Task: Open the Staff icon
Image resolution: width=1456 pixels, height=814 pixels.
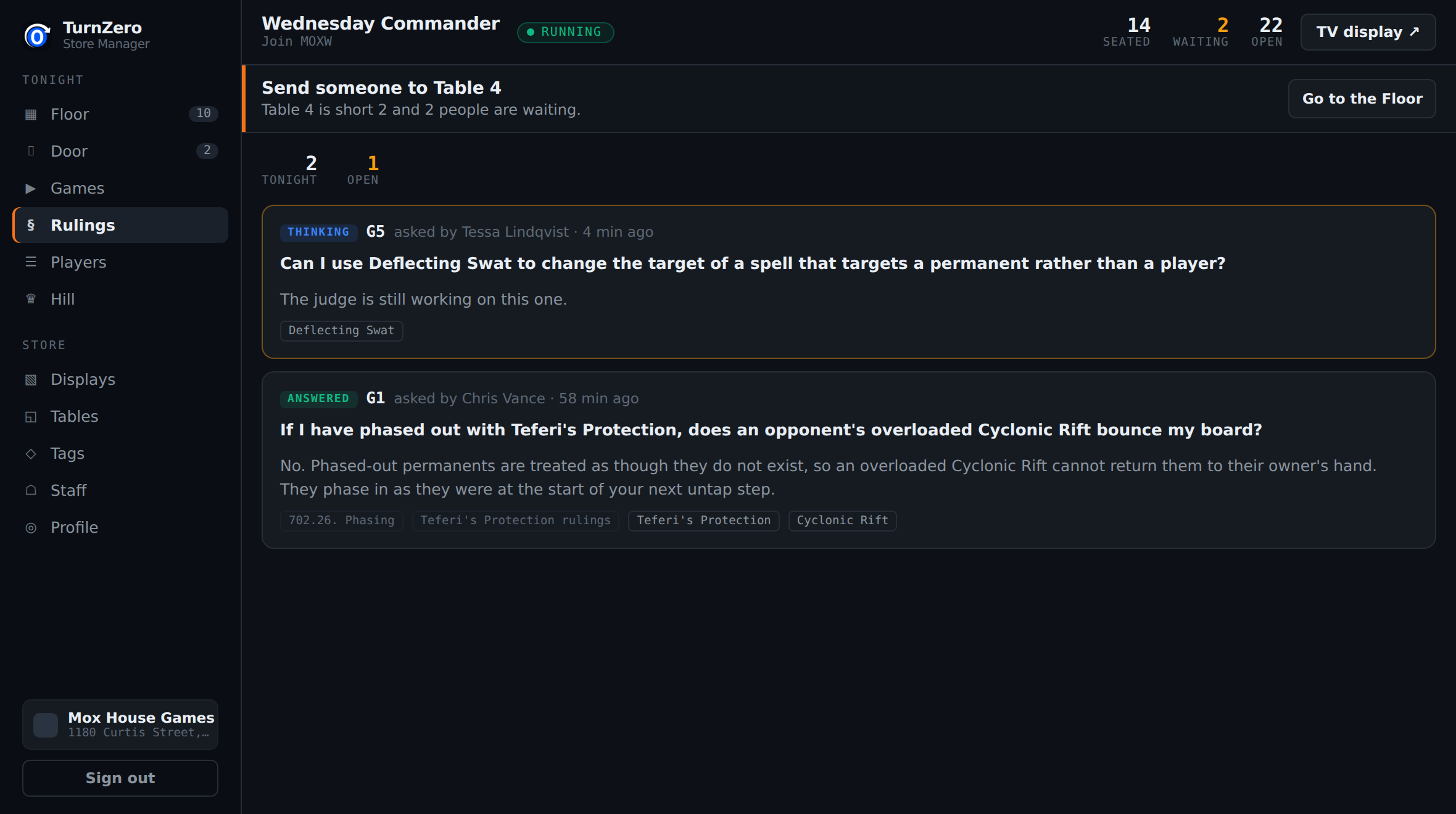Action: click(x=31, y=490)
